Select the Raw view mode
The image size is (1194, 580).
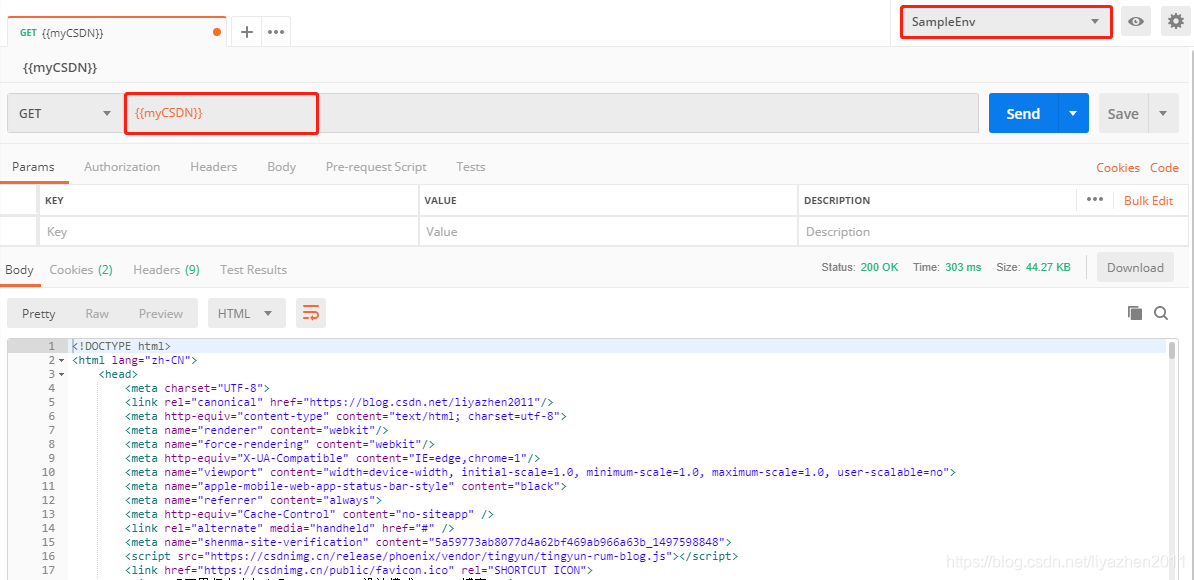97,314
